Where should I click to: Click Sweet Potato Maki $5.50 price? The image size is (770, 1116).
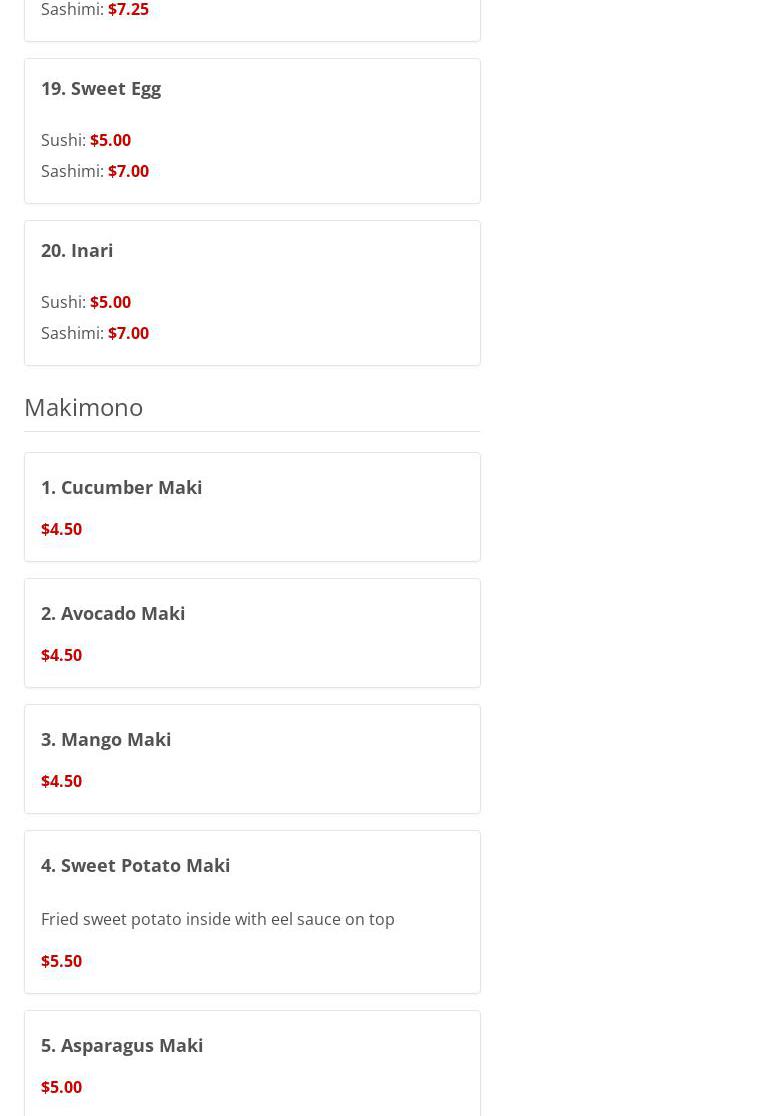click(x=62, y=962)
